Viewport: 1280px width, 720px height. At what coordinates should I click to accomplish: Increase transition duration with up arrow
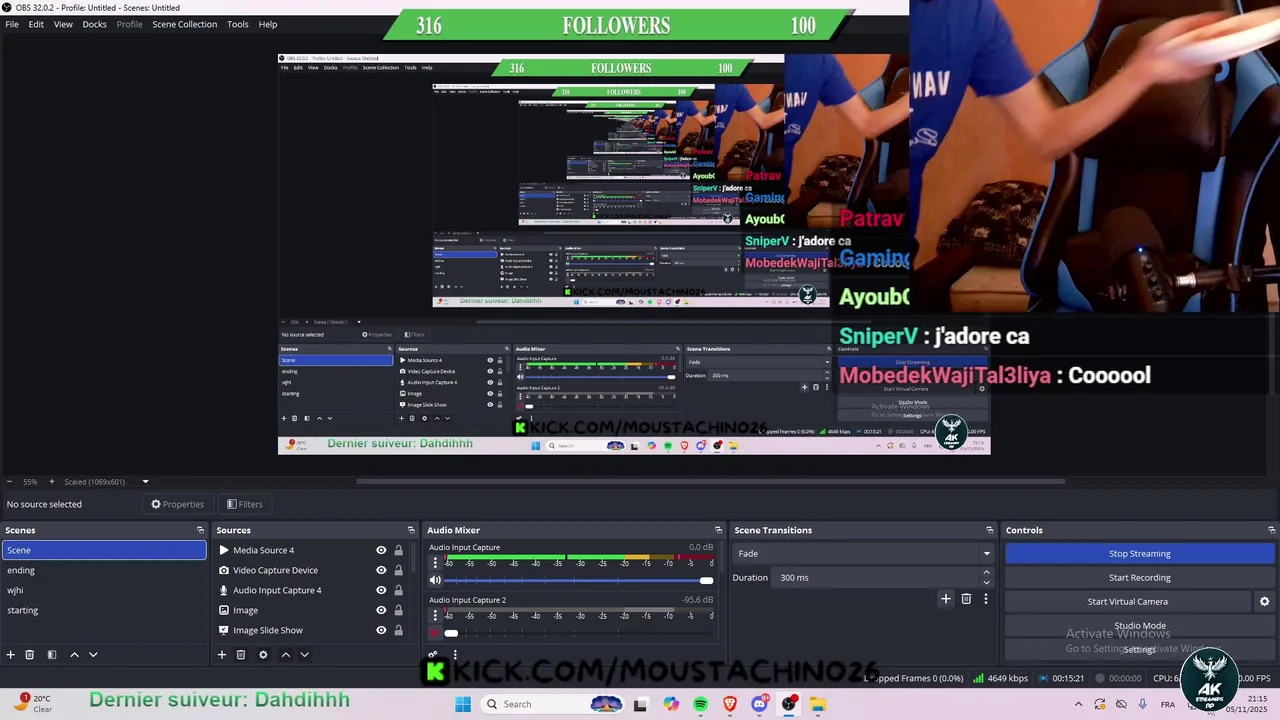point(987,573)
